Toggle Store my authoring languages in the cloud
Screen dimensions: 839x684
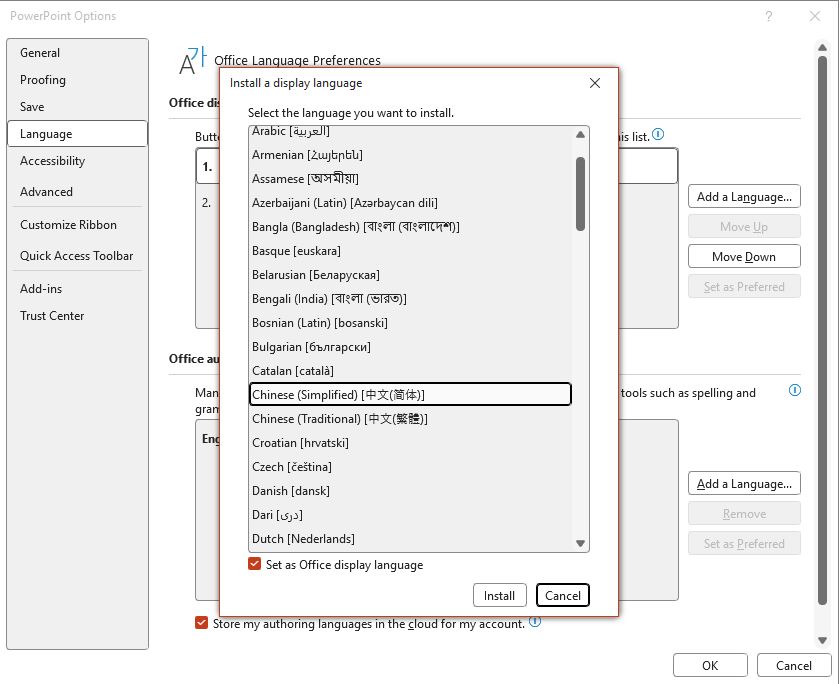pyautogui.click(x=201, y=623)
